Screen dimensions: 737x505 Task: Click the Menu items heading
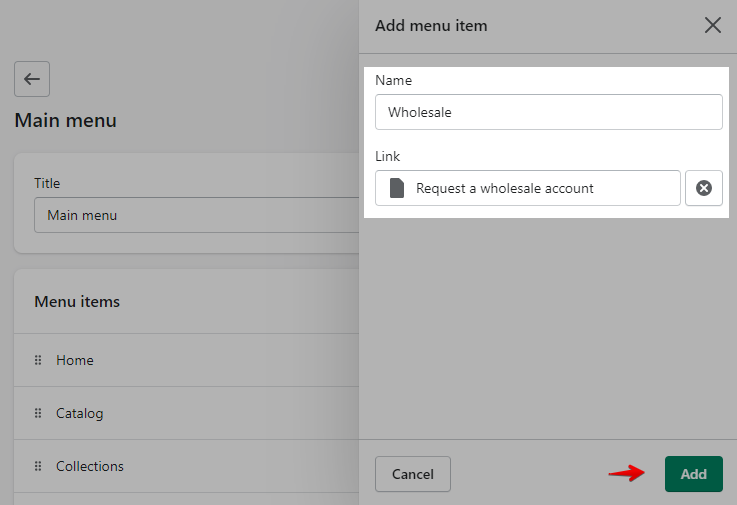click(x=77, y=301)
